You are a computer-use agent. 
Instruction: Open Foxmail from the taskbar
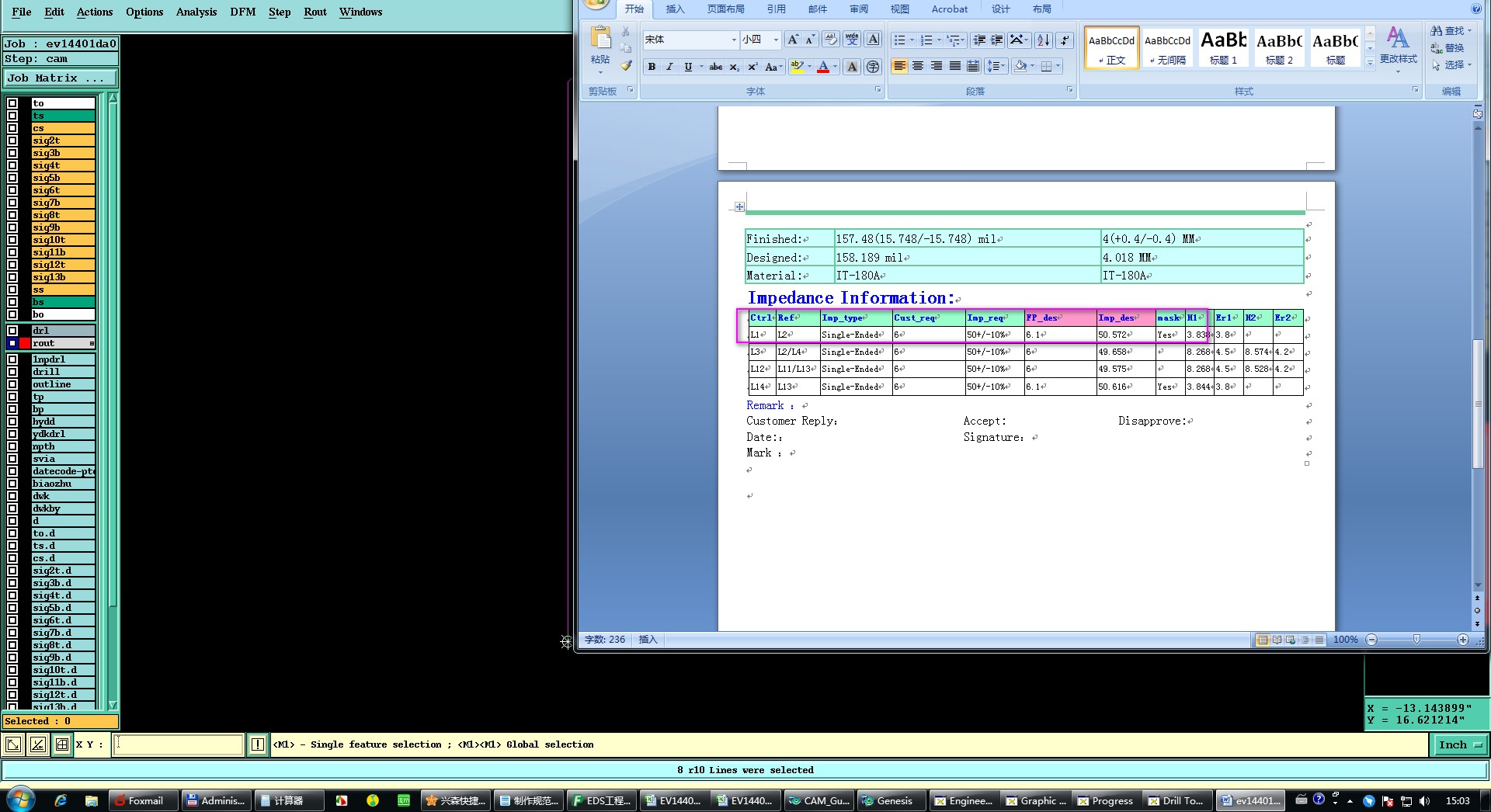tap(144, 800)
